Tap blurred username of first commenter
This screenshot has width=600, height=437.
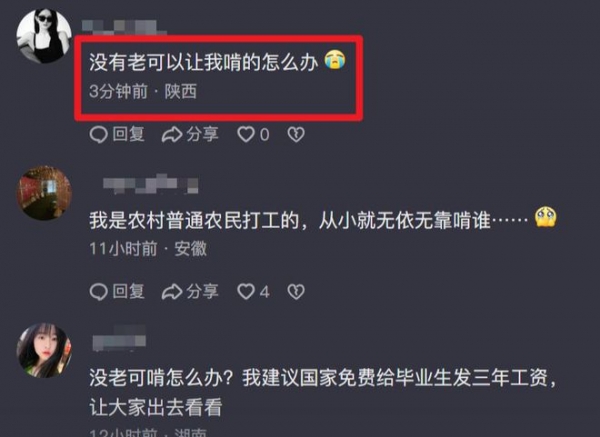[x=124, y=28]
